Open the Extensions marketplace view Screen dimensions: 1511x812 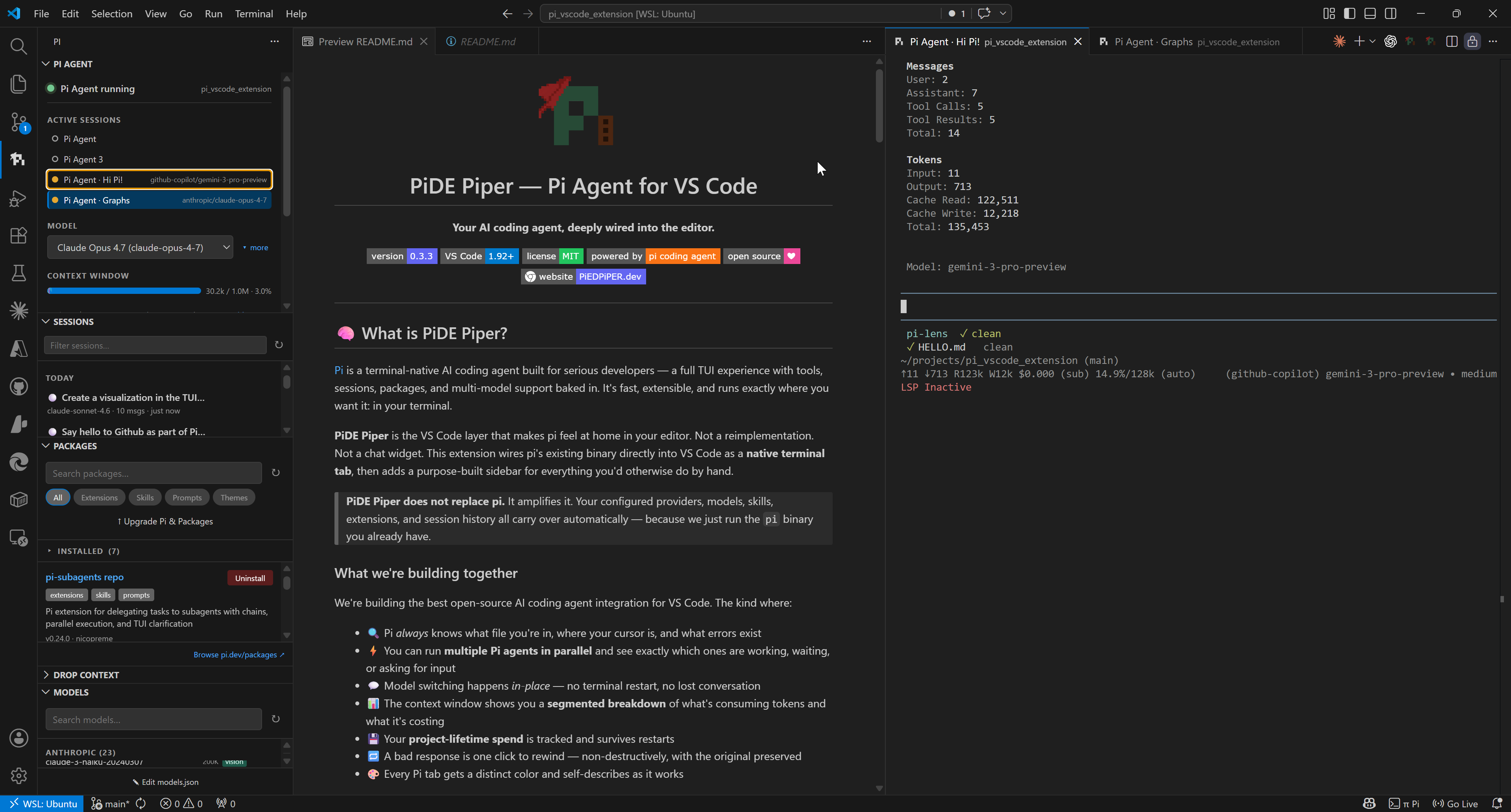click(19, 235)
